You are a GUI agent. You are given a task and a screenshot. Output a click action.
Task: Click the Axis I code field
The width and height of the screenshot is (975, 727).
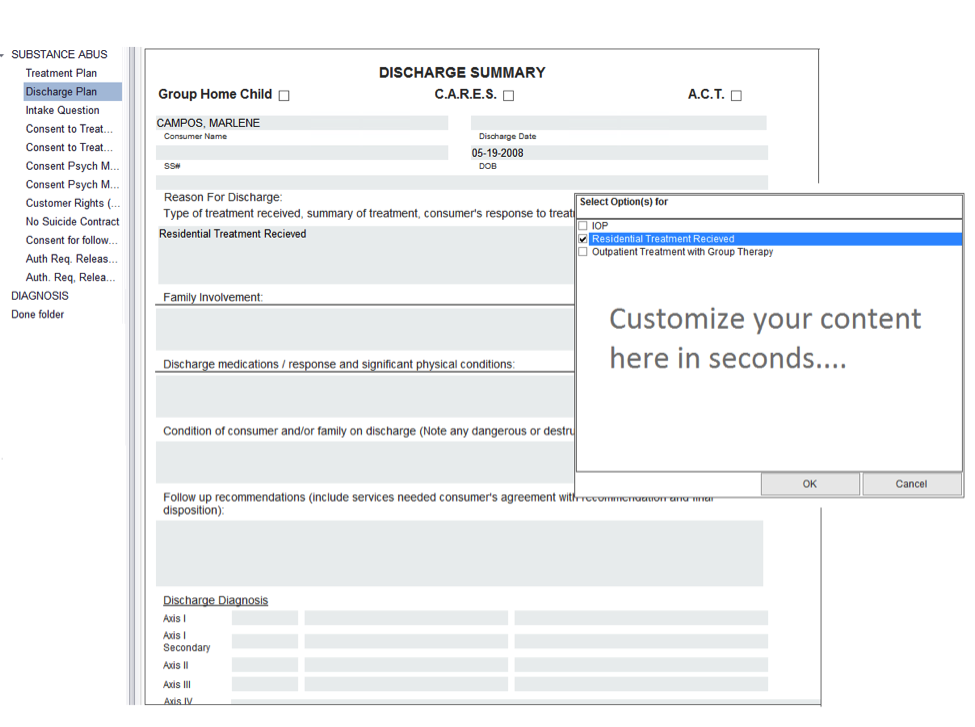[265, 618]
